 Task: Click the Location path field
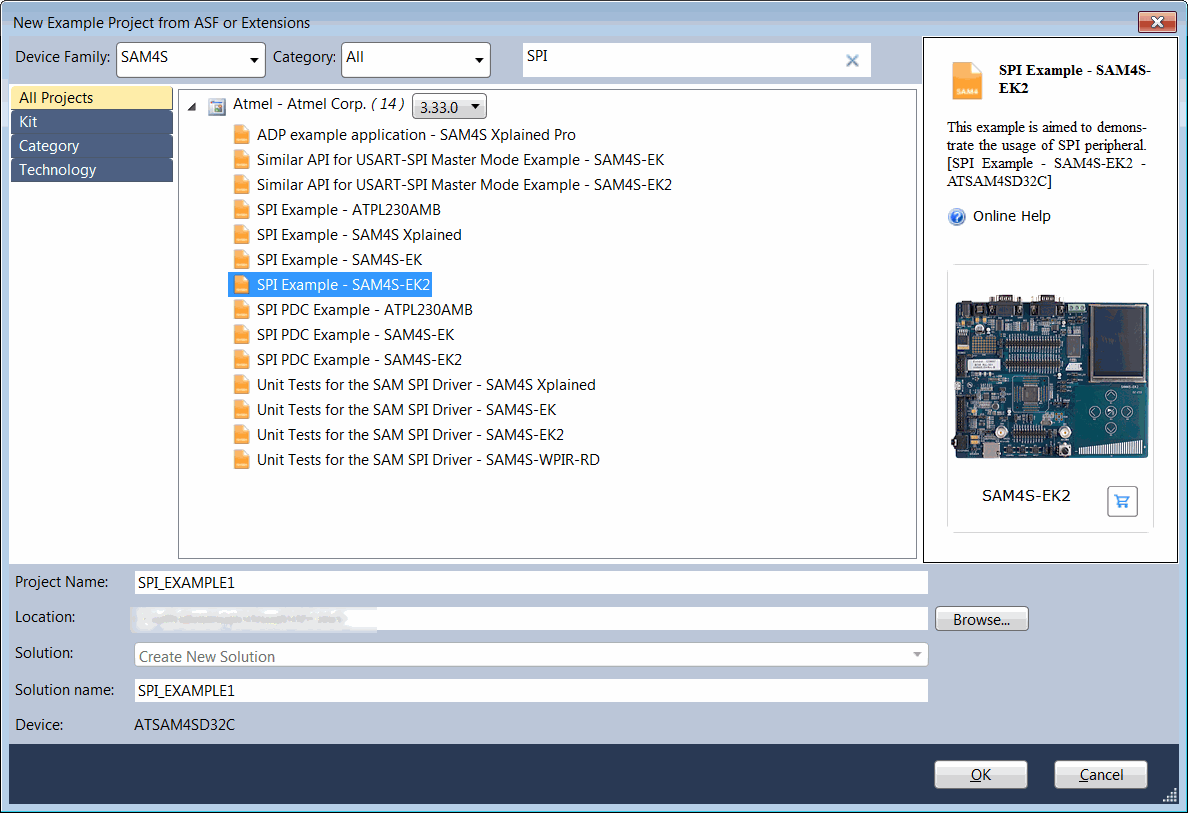(x=531, y=618)
